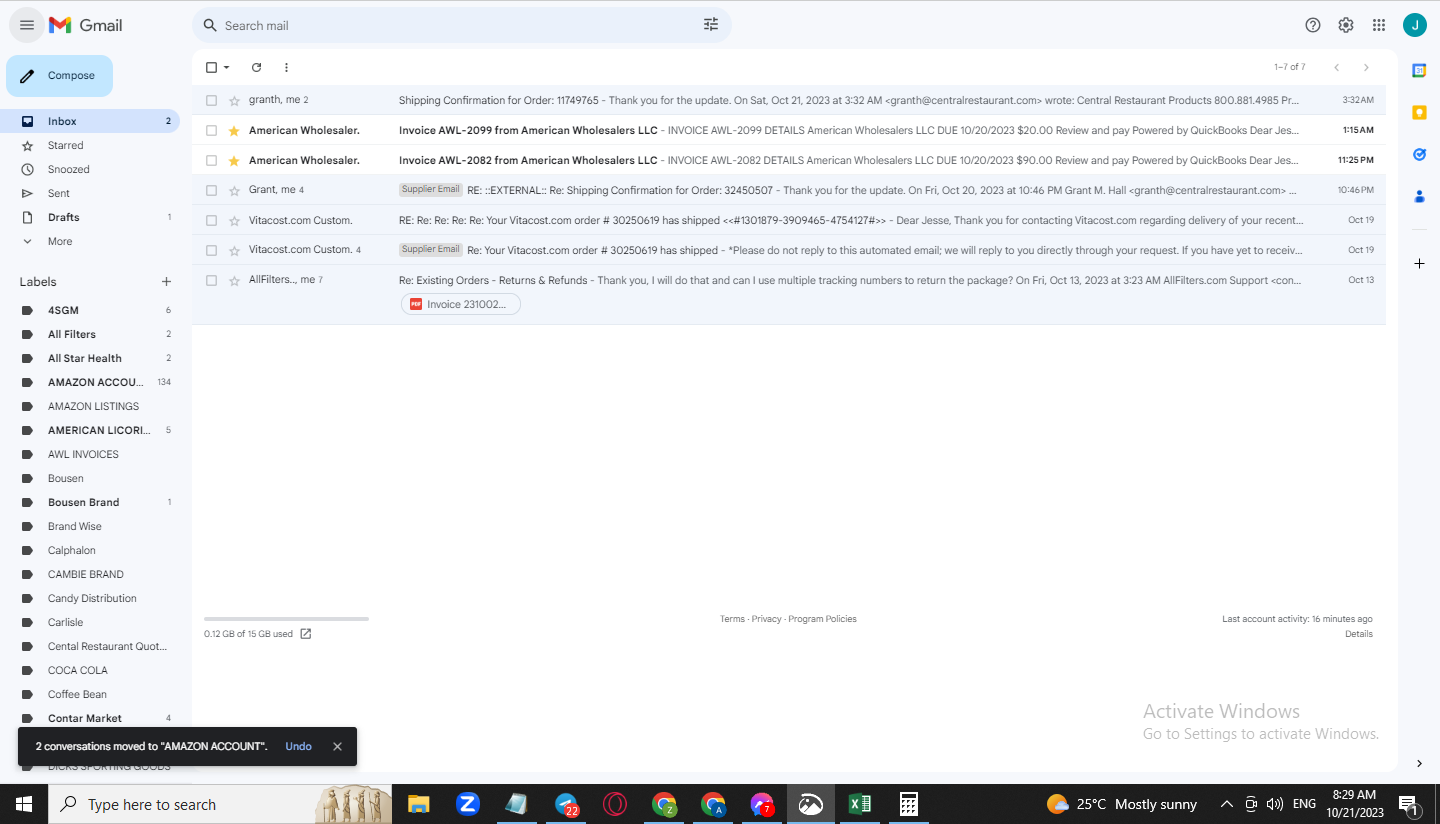Tick the AllFilters email row checkbox
Viewport: 1440px width, 824px height.
211,280
